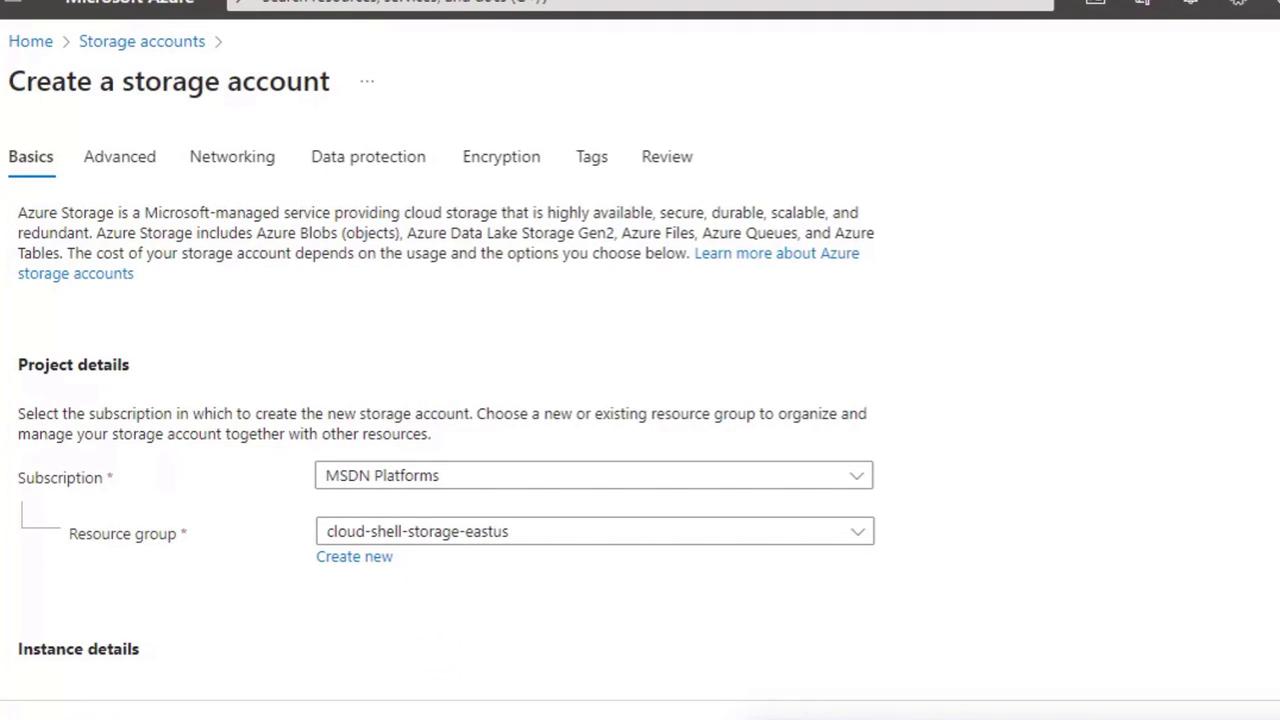Screen dimensions: 1280x720
Task: Open the portal settings gear icon
Action: [1238, 3]
